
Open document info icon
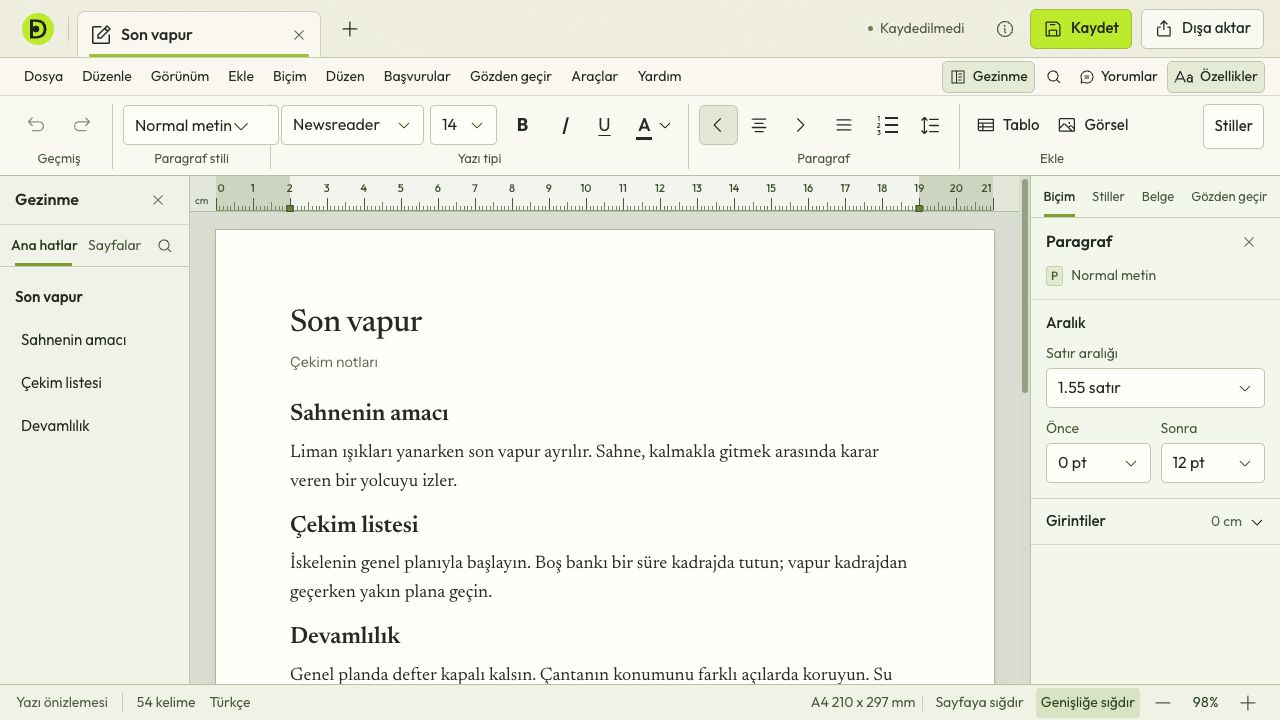click(x=1005, y=29)
